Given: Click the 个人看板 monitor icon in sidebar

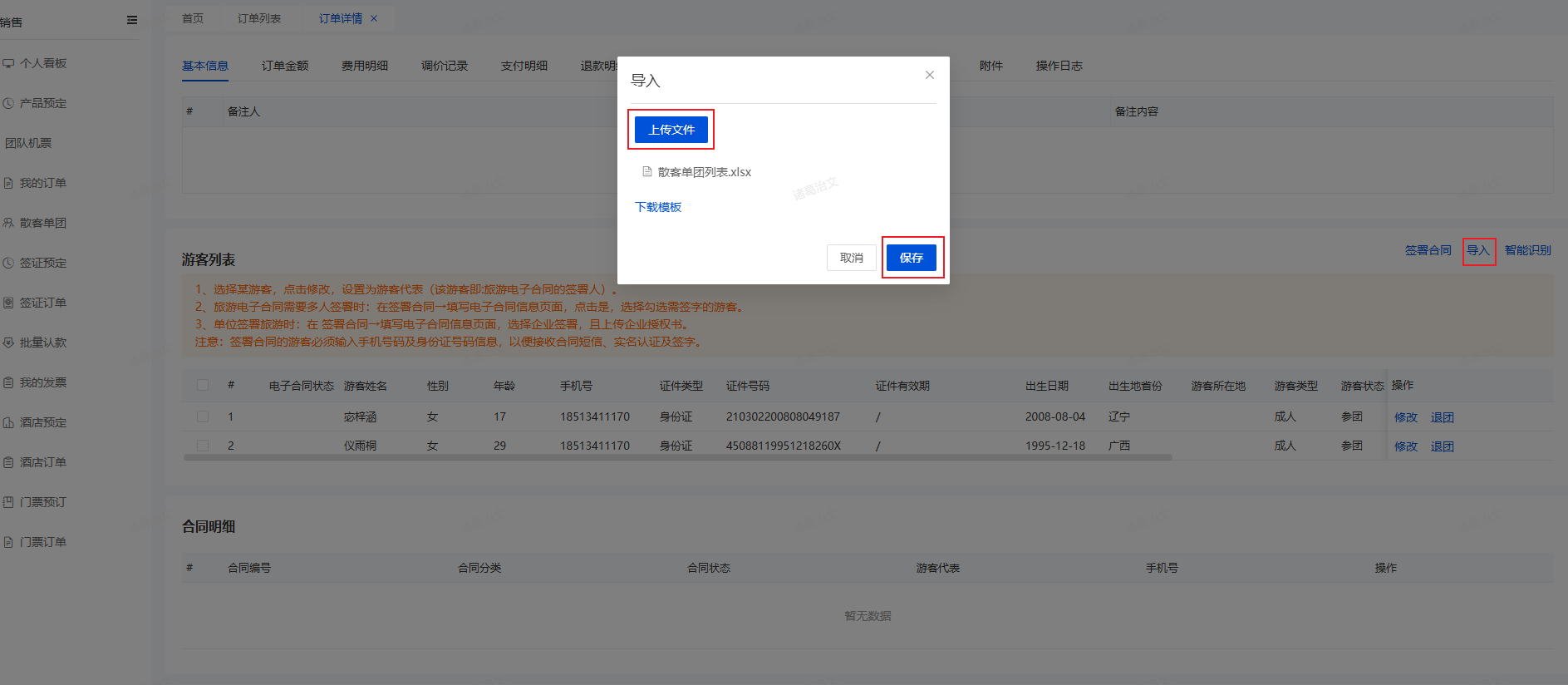Looking at the screenshot, I should click(8, 63).
